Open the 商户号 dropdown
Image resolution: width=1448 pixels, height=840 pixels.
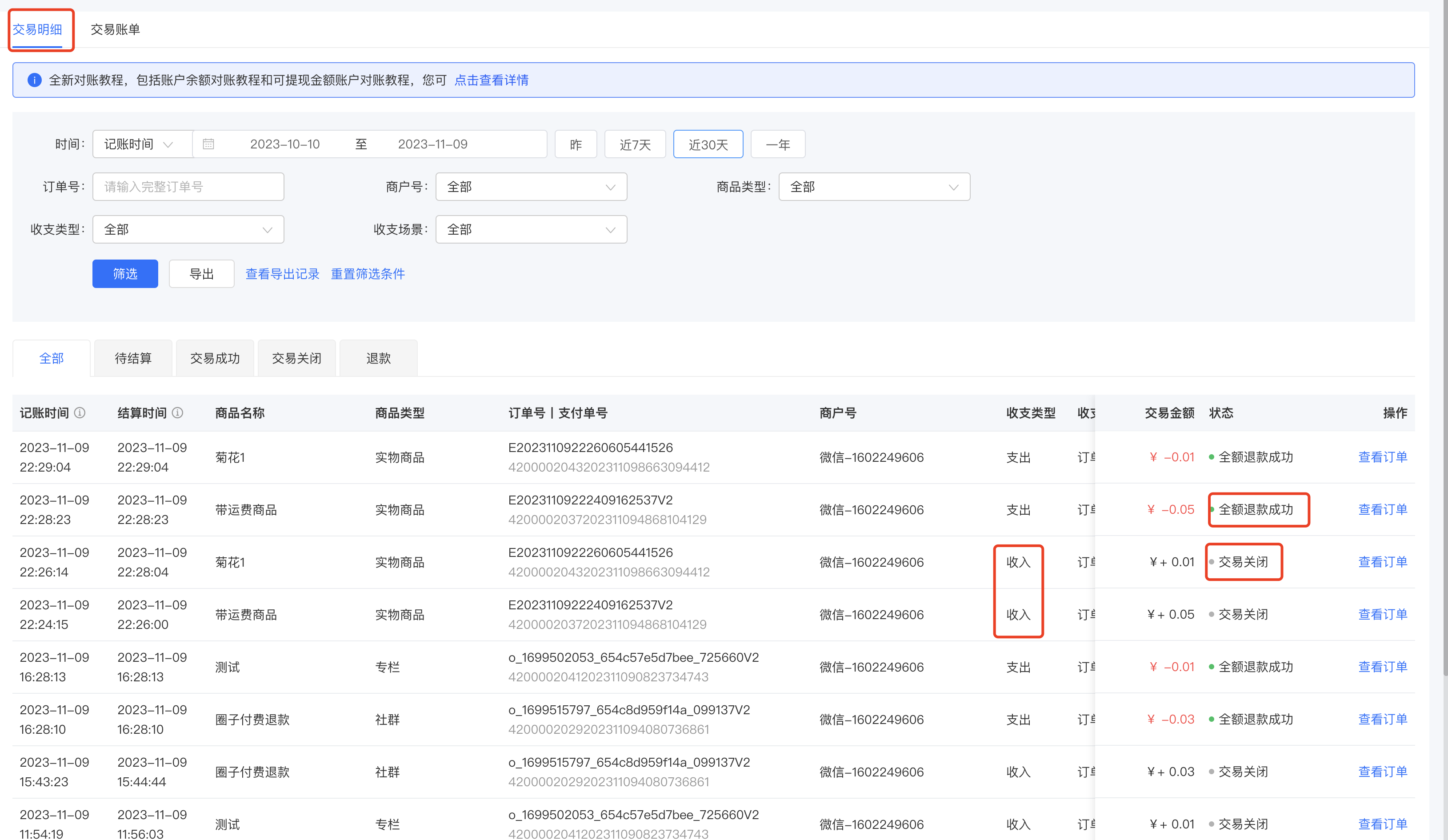pos(531,187)
